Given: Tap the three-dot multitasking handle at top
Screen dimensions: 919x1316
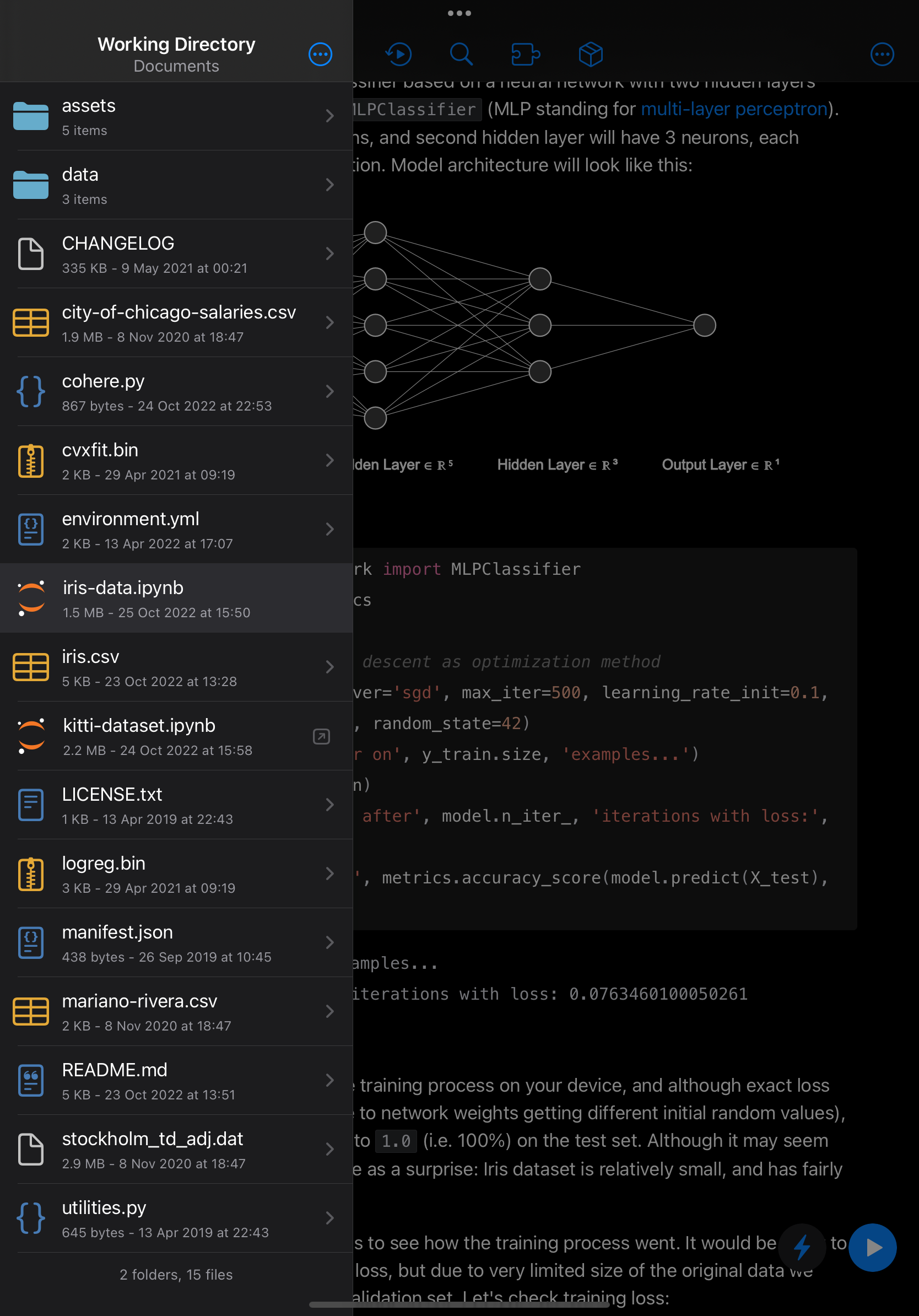Looking at the screenshot, I should click(x=459, y=13).
